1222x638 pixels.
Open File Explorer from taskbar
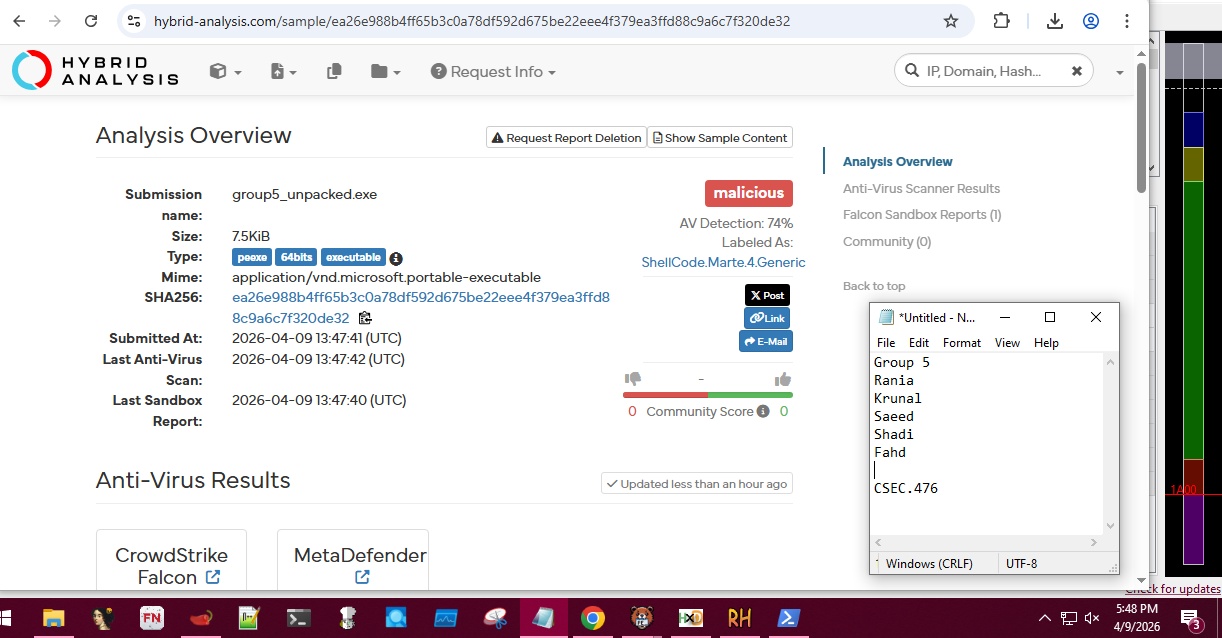tap(53, 618)
